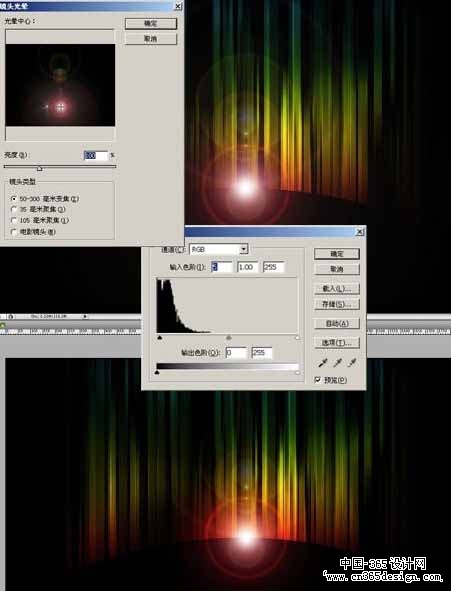
Task: Select the black point eyedropper in Levels
Action: point(323,363)
